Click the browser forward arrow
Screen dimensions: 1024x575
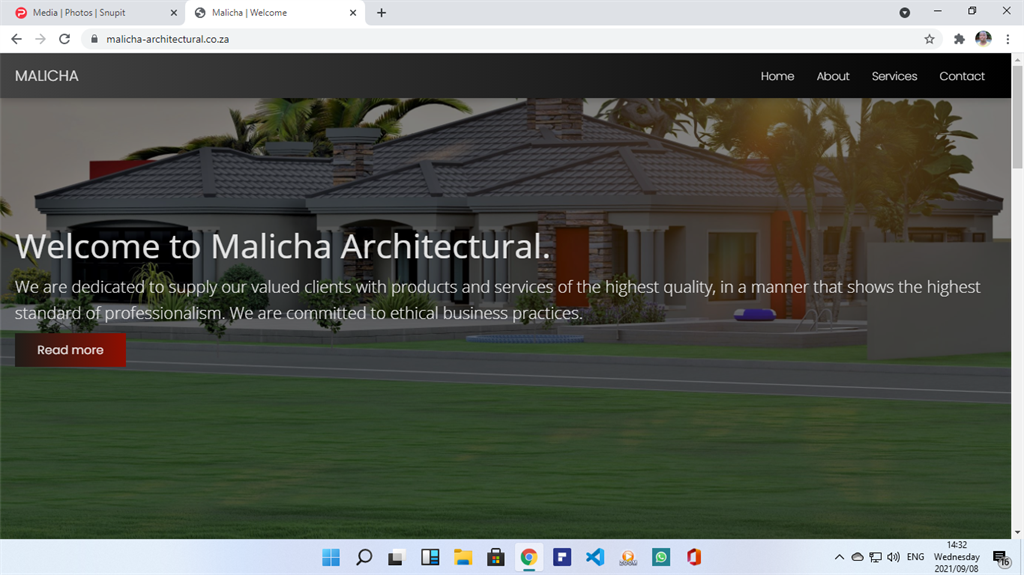[x=40, y=39]
